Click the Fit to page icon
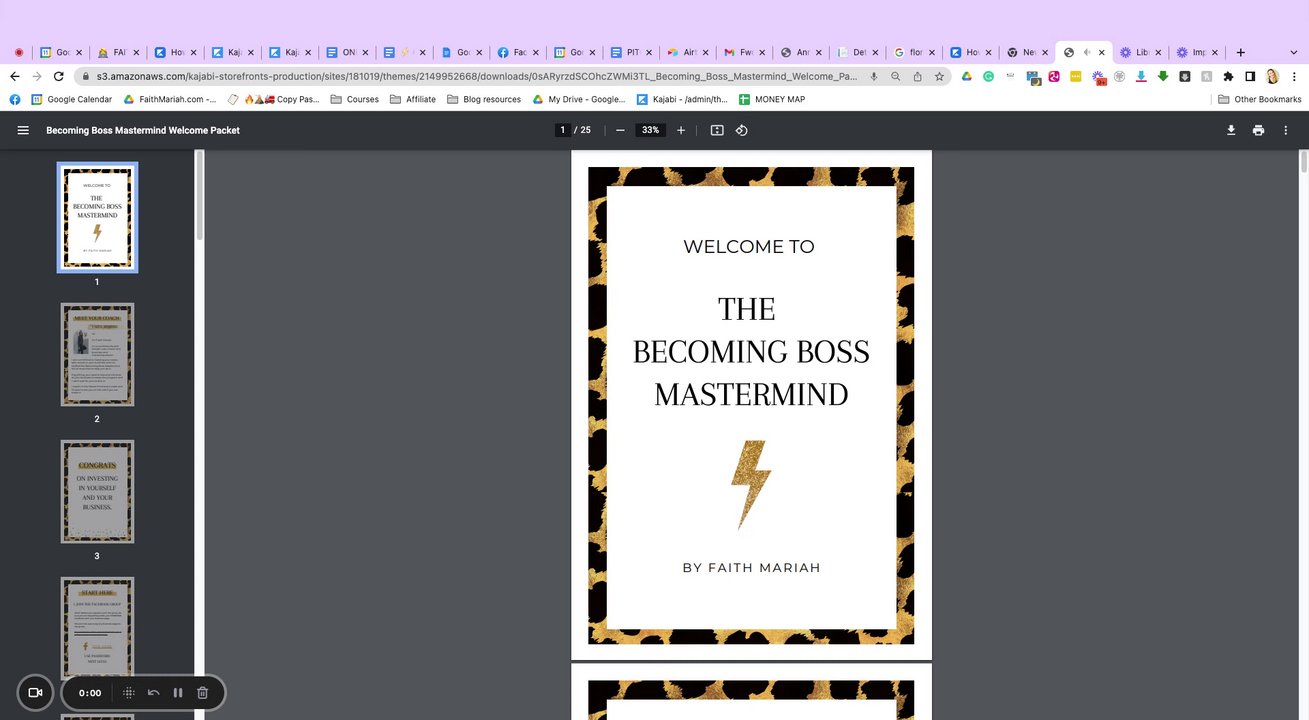Image resolution: width=1309 pixels, height=720 pixels. click(x=717, y=130)
